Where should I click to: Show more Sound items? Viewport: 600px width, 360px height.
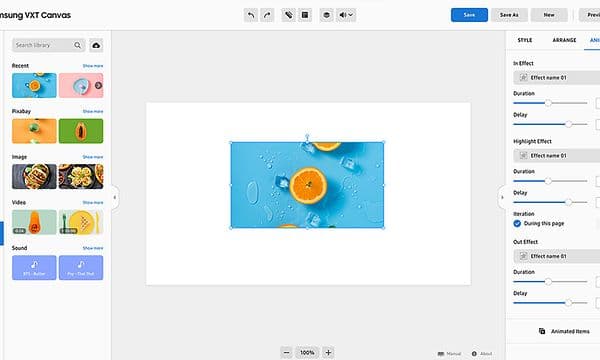point(93,248)
